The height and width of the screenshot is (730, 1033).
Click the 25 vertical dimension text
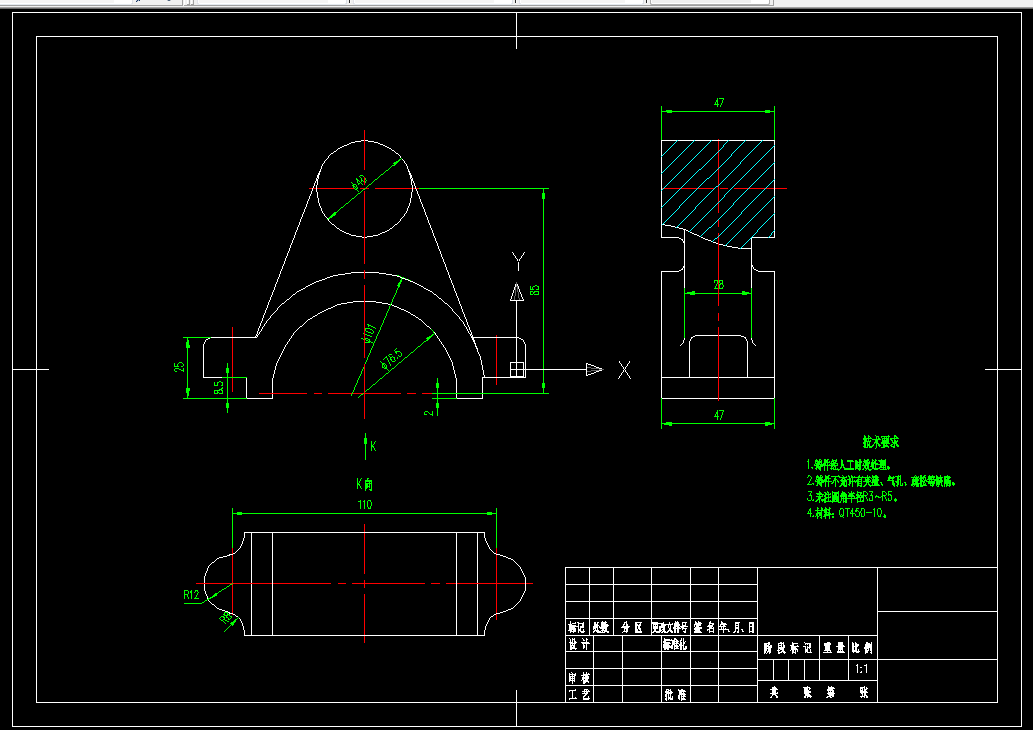pos(179,366)
